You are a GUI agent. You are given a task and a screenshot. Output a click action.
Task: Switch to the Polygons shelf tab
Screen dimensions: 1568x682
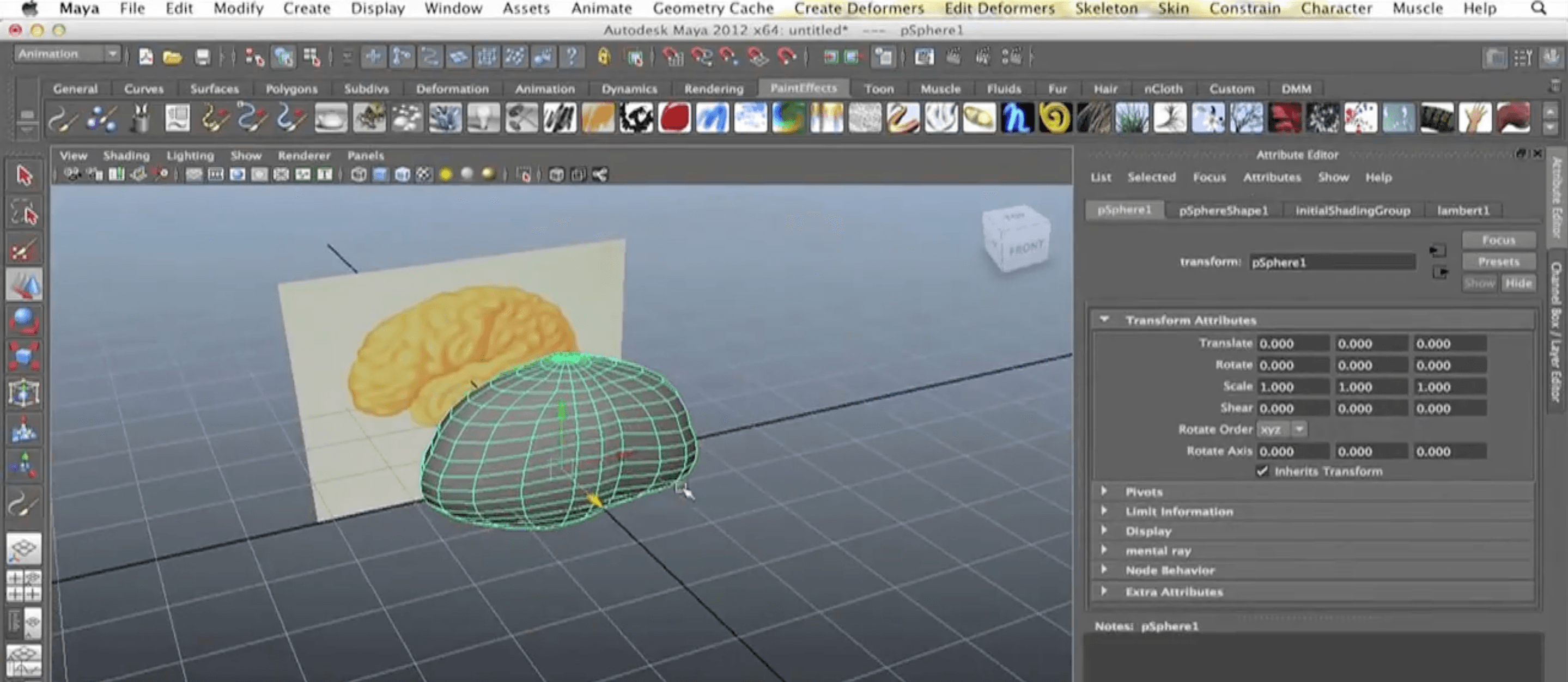(291, 89)
